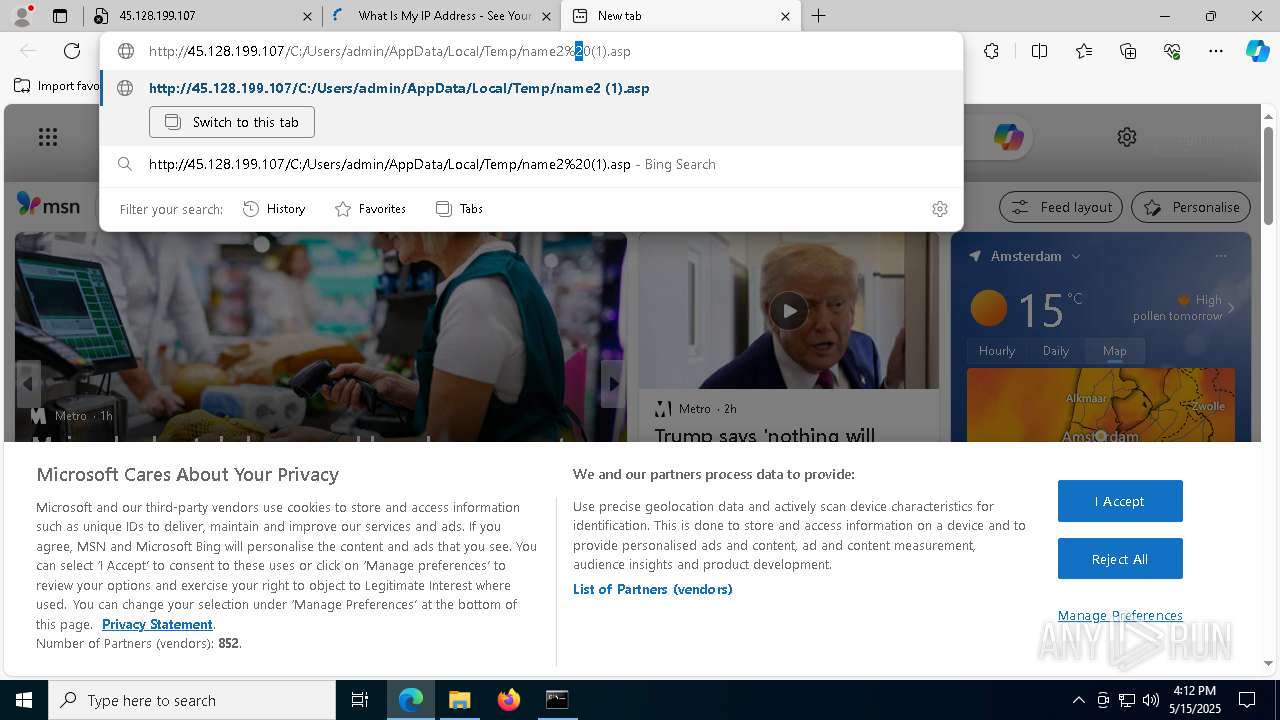Select Daily weather tab
This screenshot has width=1280, height=720.
tap(1056, 351)
